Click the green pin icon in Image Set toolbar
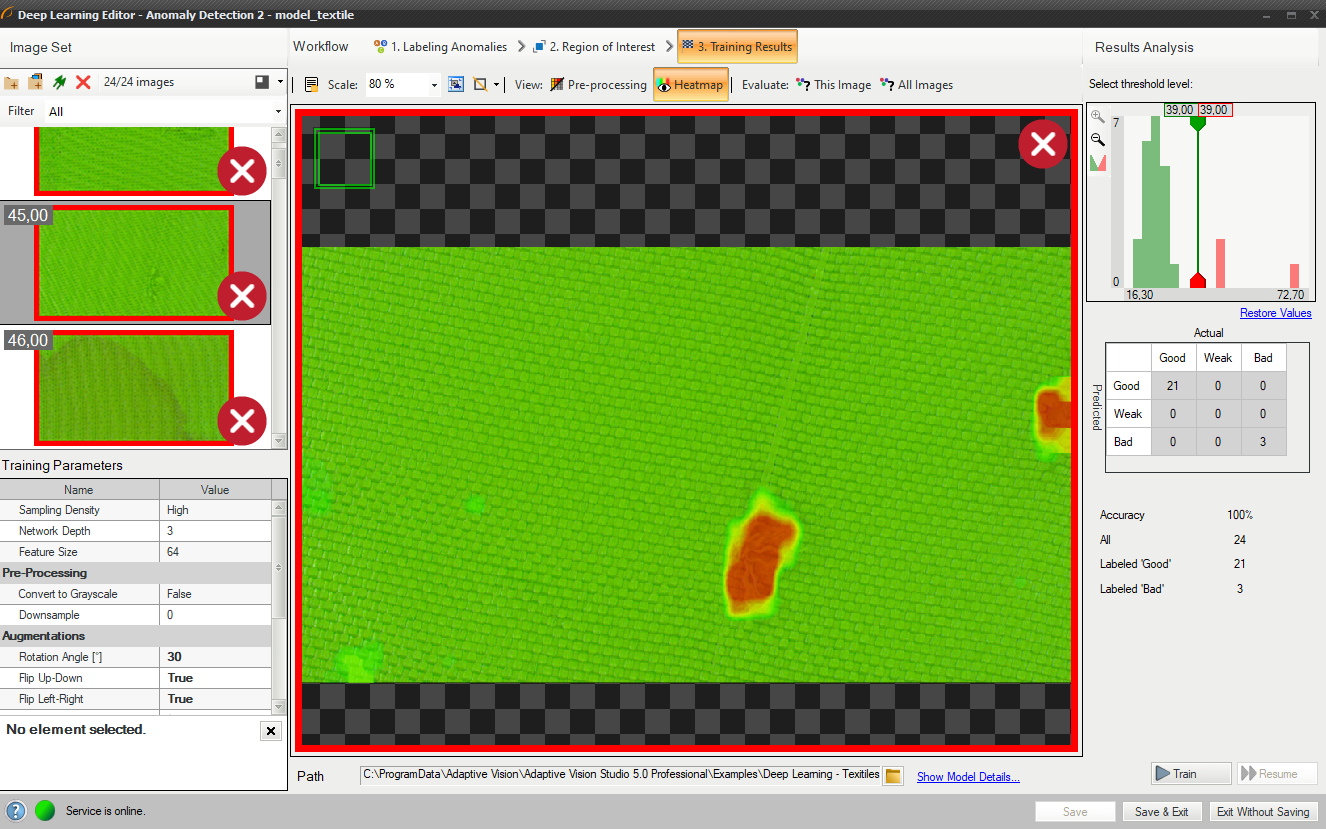This screenshot has height=829, width=1326. [60, 83]
